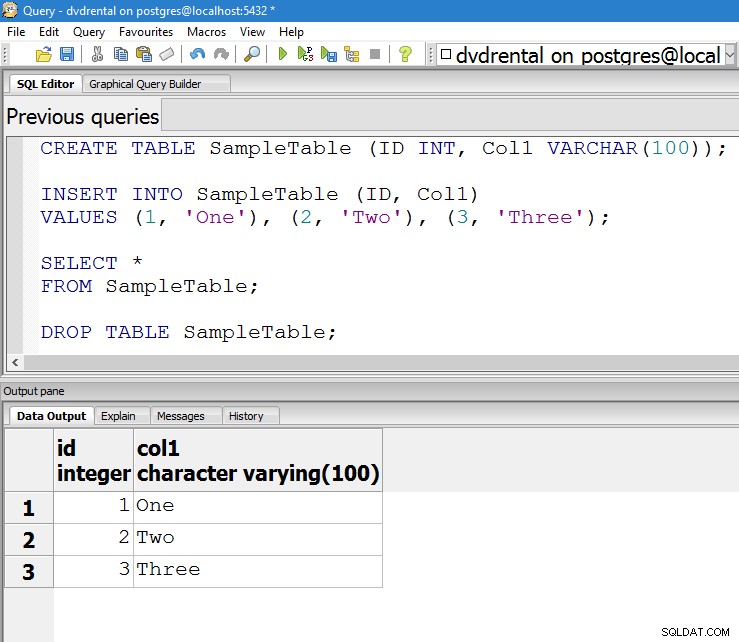Select row header 3 in results
This screenshot has width=739, height=642.
pyautogui.click(x=29, y=572)
